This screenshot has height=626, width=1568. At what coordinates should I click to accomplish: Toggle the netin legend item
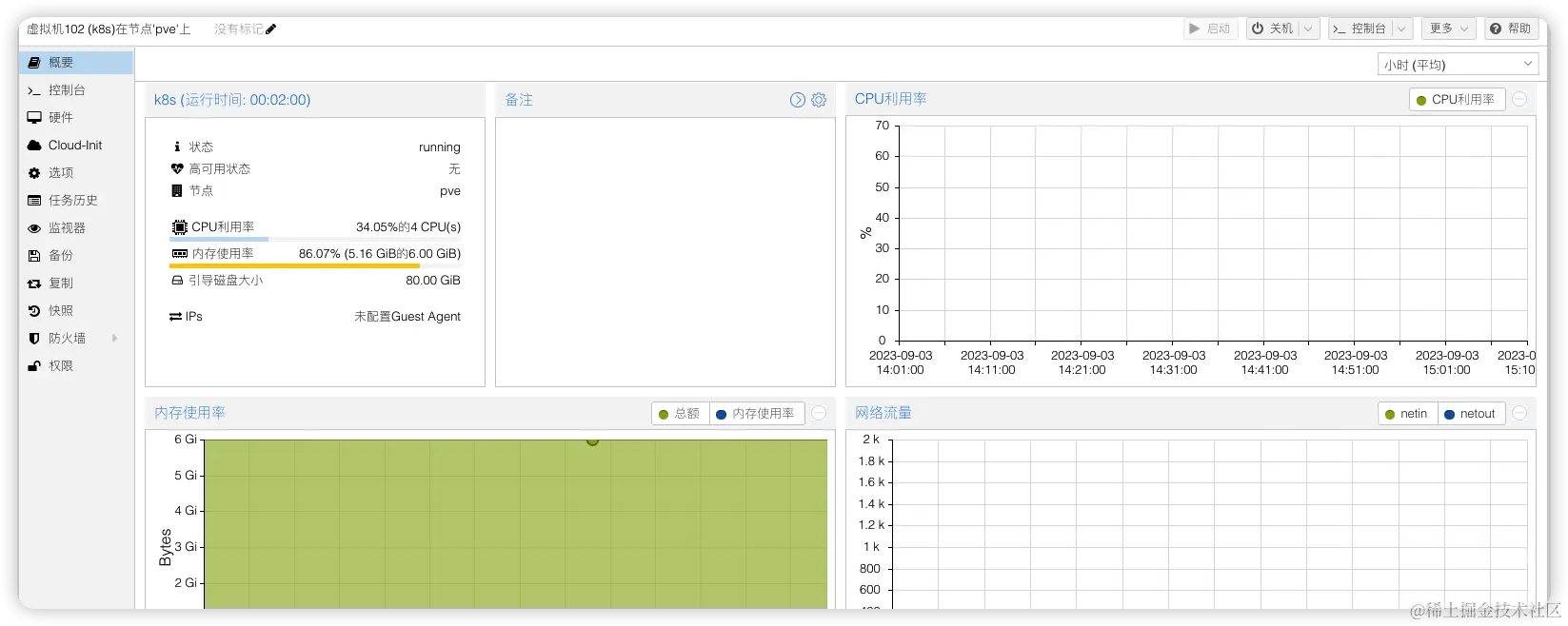(x=1407, y=414)
